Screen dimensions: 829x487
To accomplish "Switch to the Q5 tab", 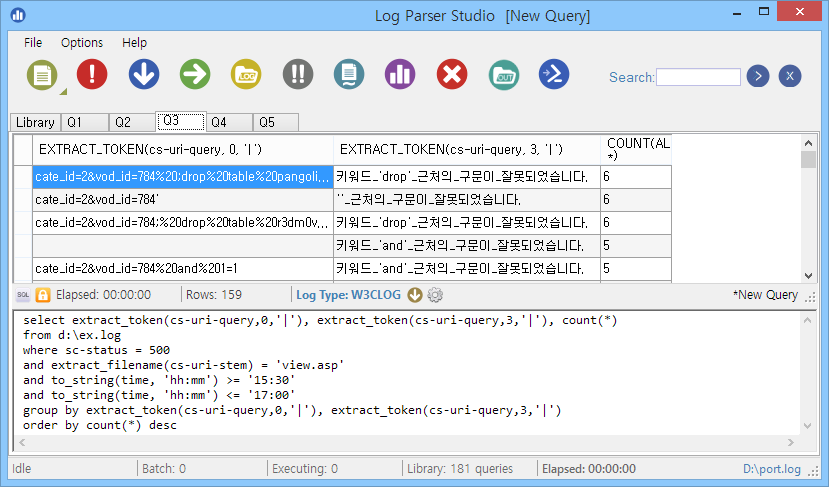I will pos(275,122).
